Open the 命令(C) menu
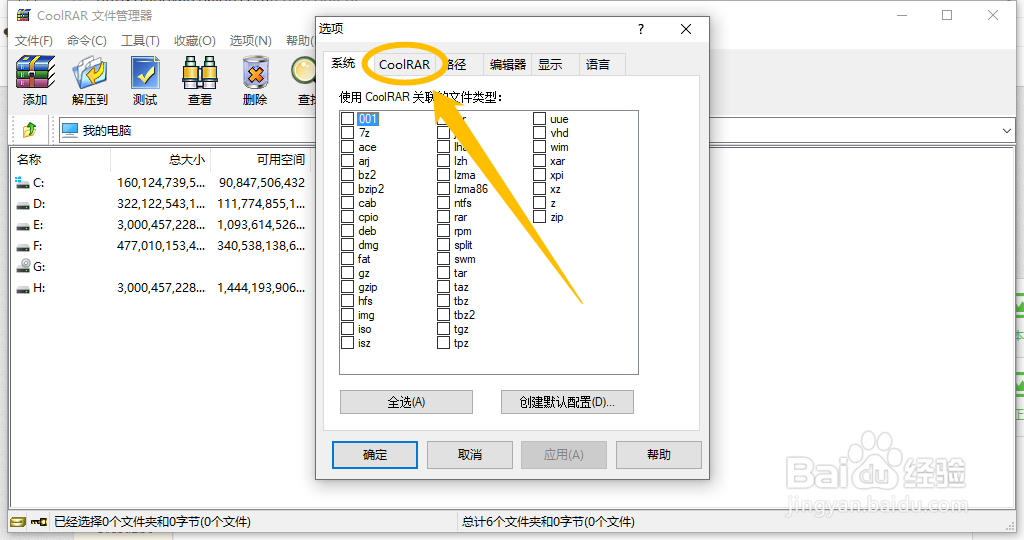 87,40
